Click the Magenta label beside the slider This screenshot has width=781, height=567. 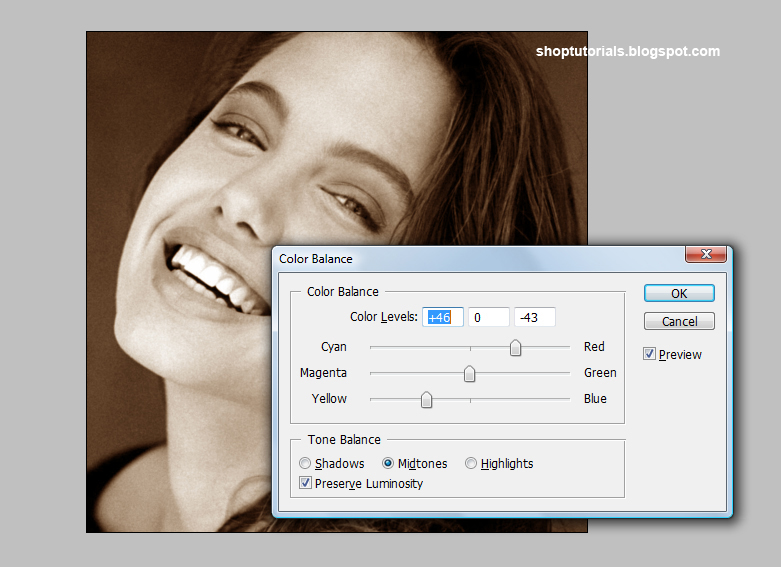point(323,373)
